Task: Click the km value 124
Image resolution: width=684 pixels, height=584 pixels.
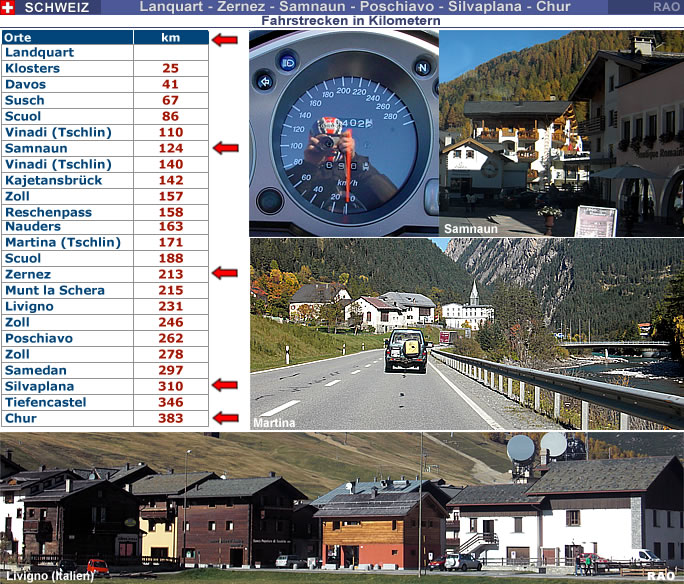Action: point(171,148)
